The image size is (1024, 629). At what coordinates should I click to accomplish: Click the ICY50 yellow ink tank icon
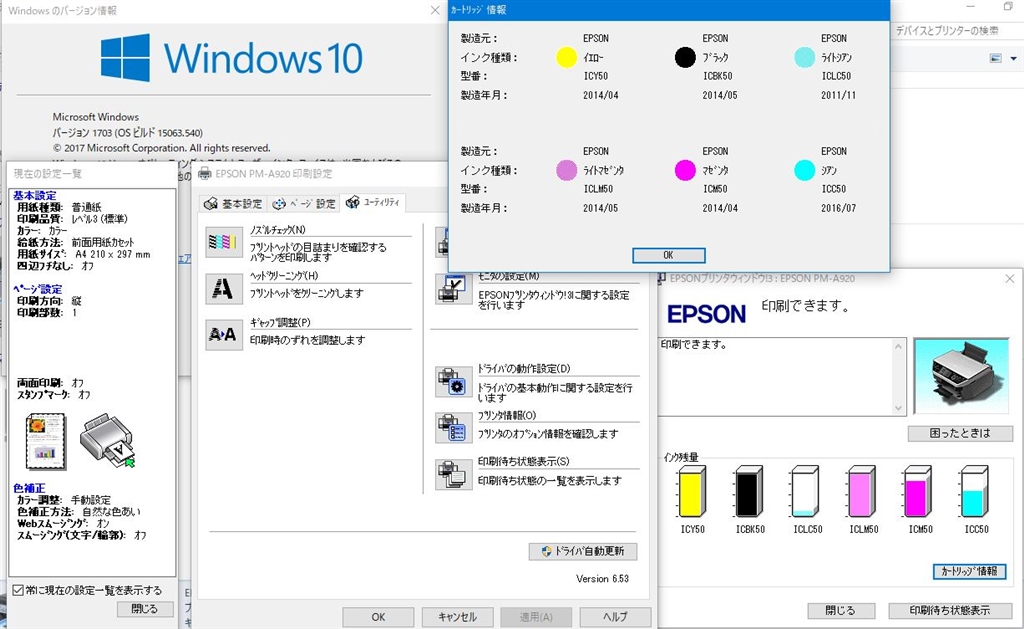692,492
